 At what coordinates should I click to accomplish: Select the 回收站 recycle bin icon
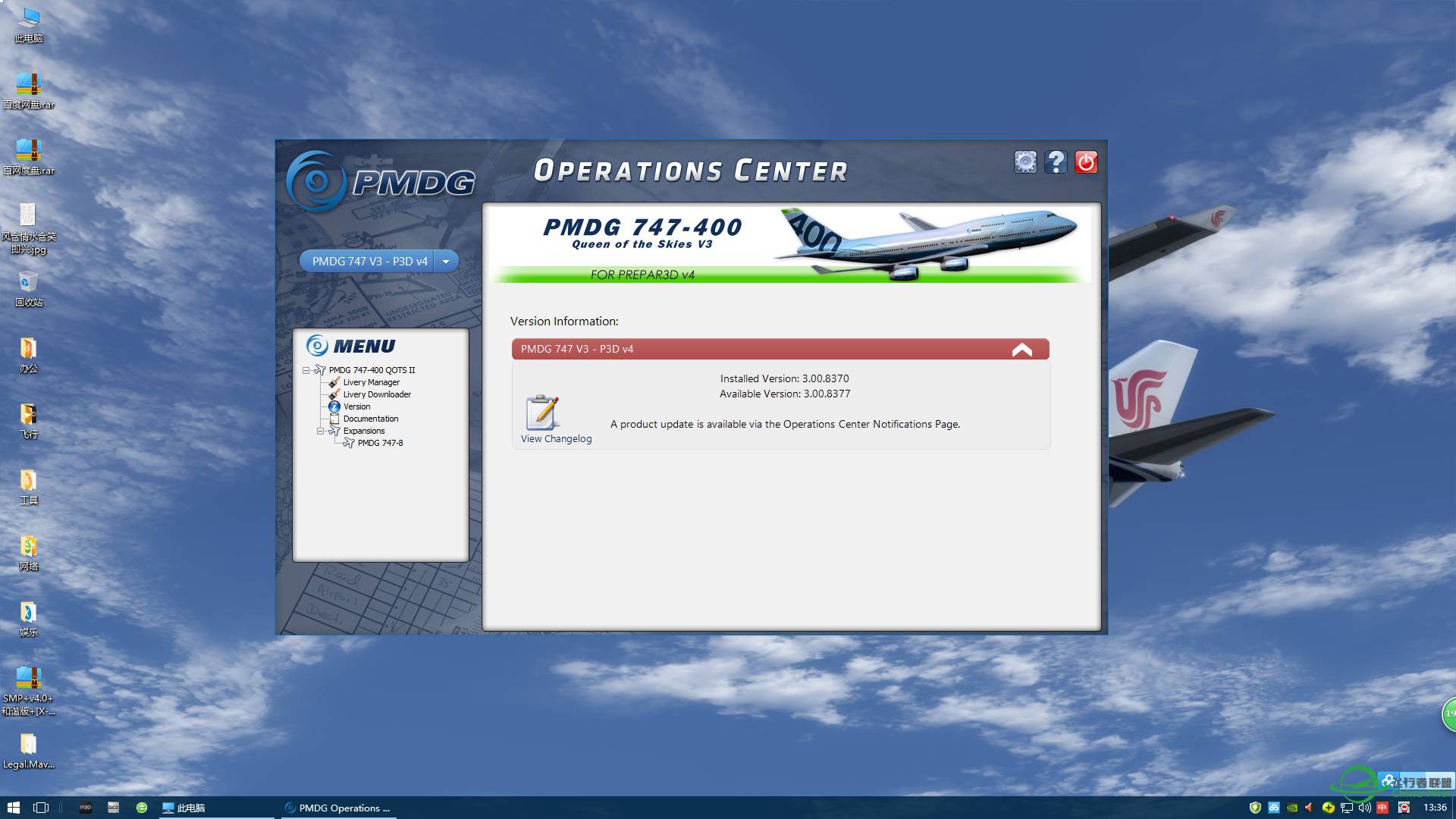point(29,289)
